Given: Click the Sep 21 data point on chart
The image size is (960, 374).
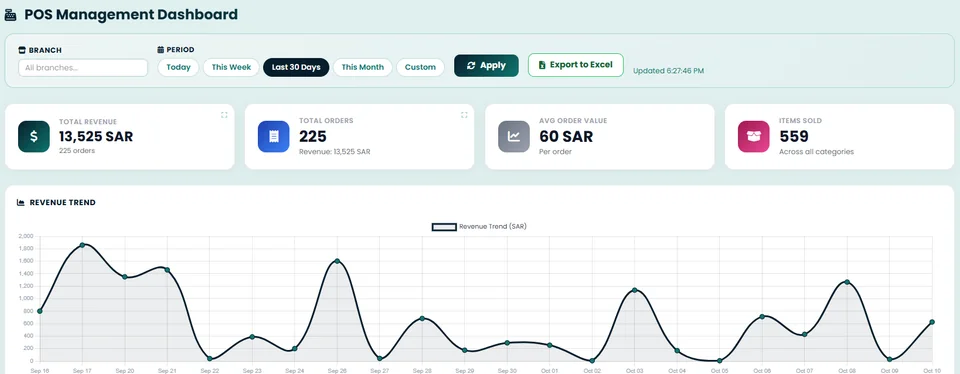Looking at the screenshot, I should click(167, 270).
